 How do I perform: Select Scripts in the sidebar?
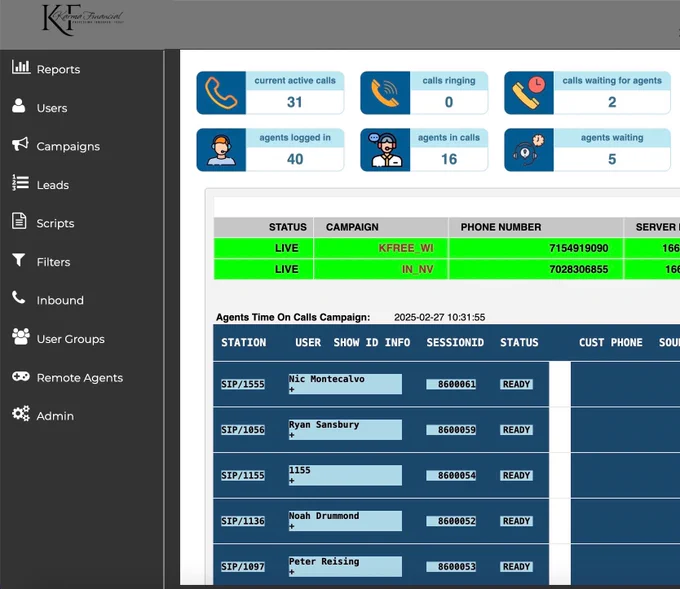tap(55, 223)
